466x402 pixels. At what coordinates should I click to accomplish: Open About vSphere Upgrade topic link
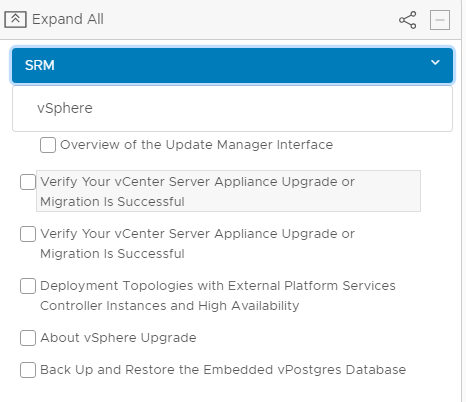coord(118,338)
